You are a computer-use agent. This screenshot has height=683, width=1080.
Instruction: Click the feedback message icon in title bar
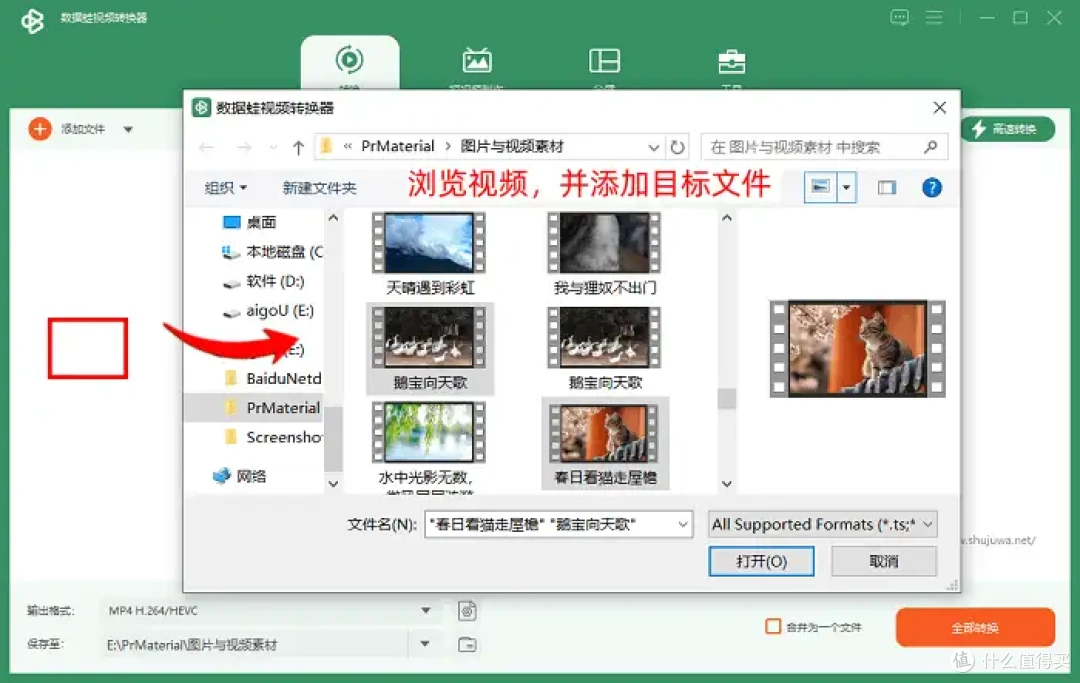(x=900, y=17)
